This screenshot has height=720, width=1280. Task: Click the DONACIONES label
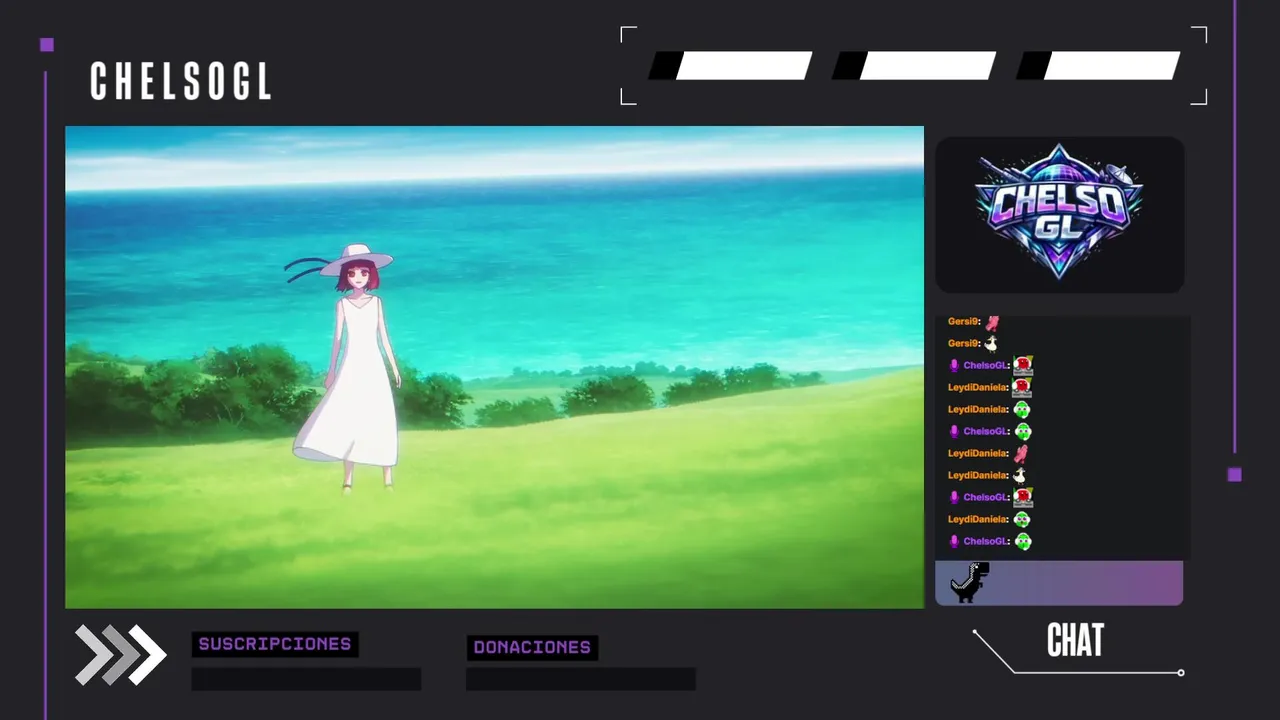click(532, 647)
